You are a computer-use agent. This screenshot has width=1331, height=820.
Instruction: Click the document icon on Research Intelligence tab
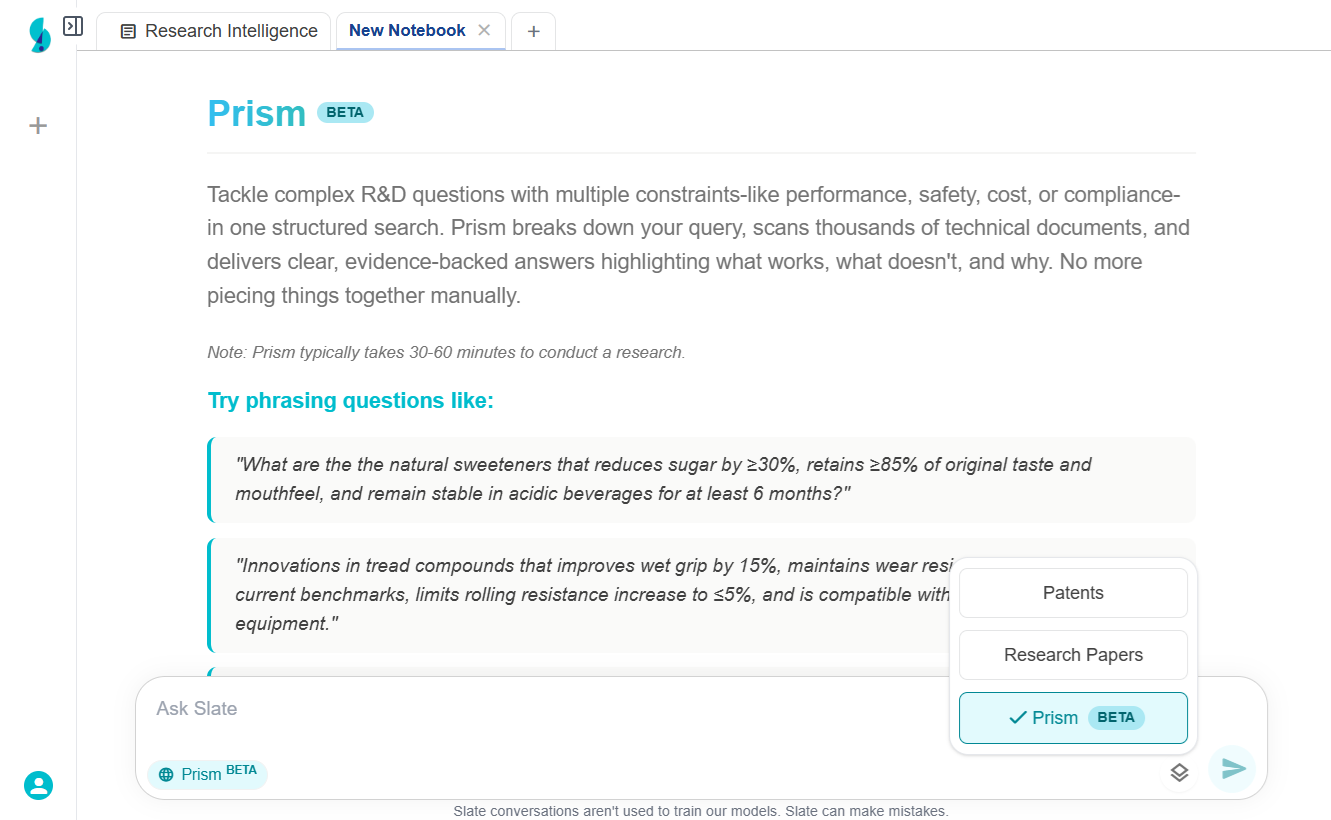point(128,32)
